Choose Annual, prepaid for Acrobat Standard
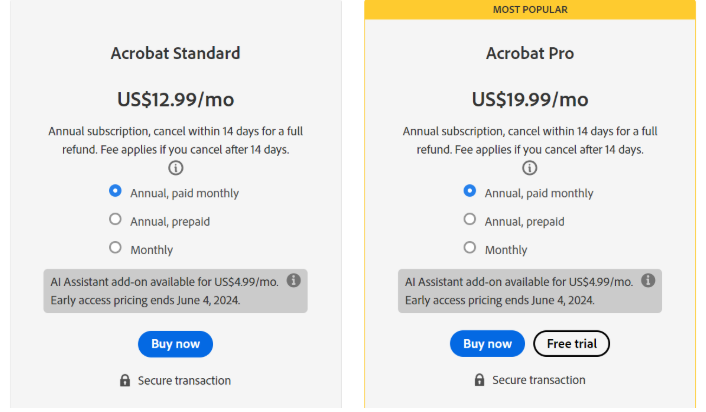Screen dimensions: 706x412 (115, 219)
